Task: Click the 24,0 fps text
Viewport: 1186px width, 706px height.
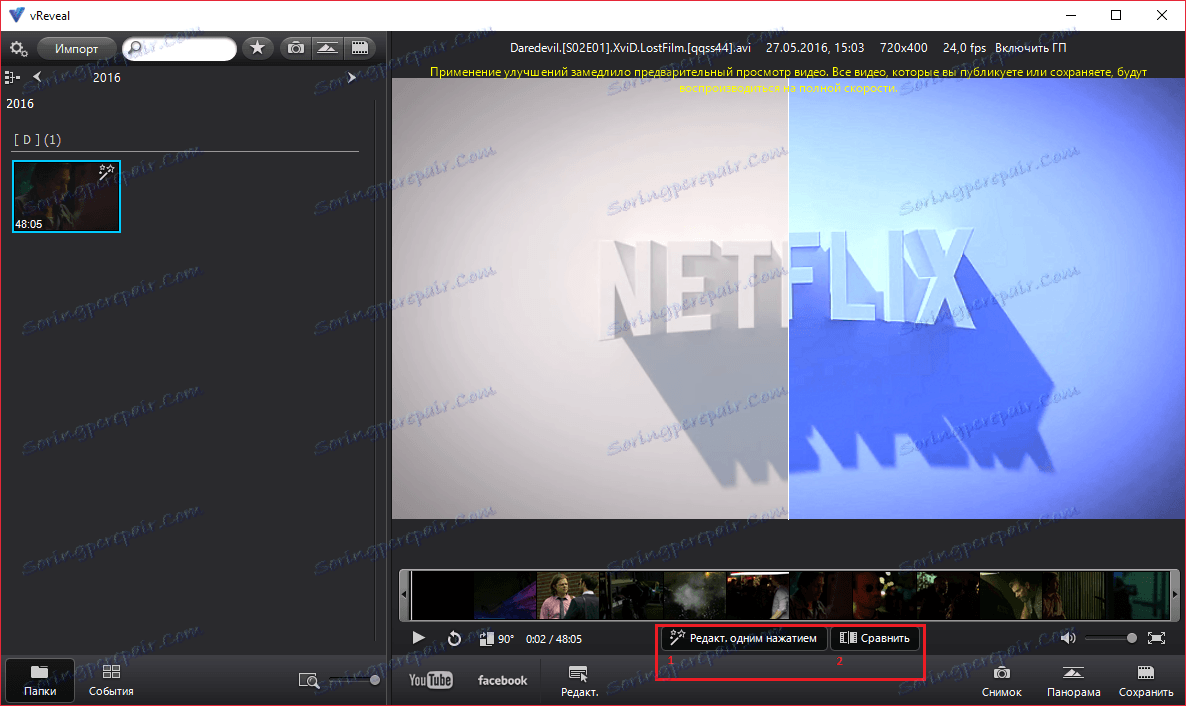Action: click(964, 48)
